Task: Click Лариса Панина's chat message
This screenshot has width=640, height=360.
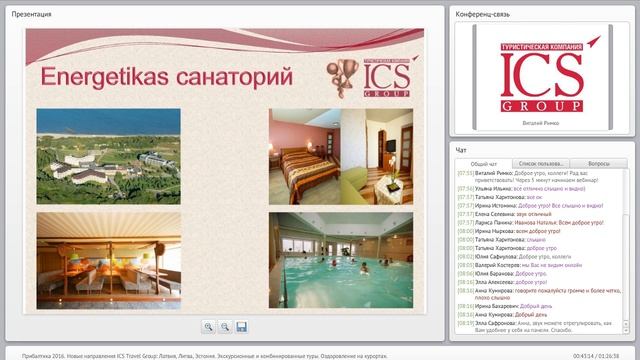Action: click(531, 222)
